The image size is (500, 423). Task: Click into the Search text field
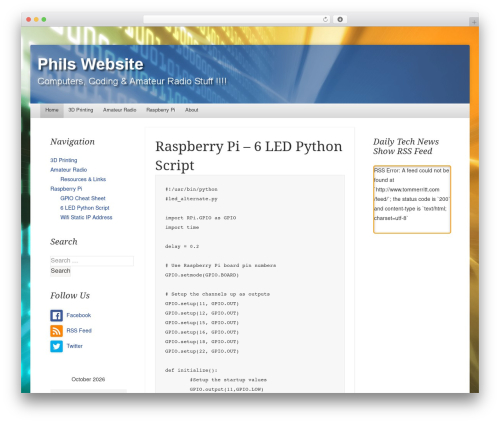92,261
